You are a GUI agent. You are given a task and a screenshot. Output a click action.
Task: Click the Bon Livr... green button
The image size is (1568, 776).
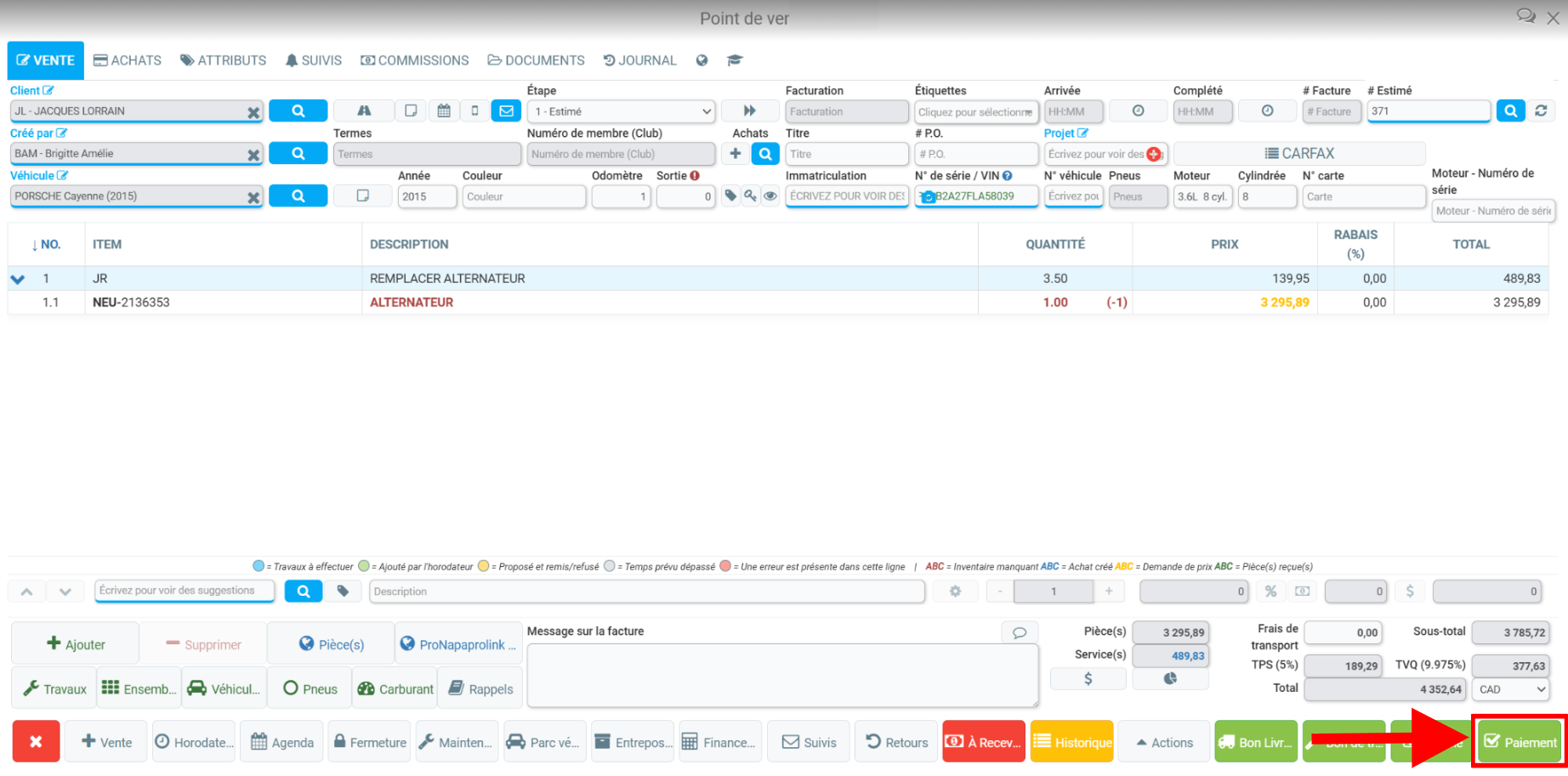point(1256,742)
